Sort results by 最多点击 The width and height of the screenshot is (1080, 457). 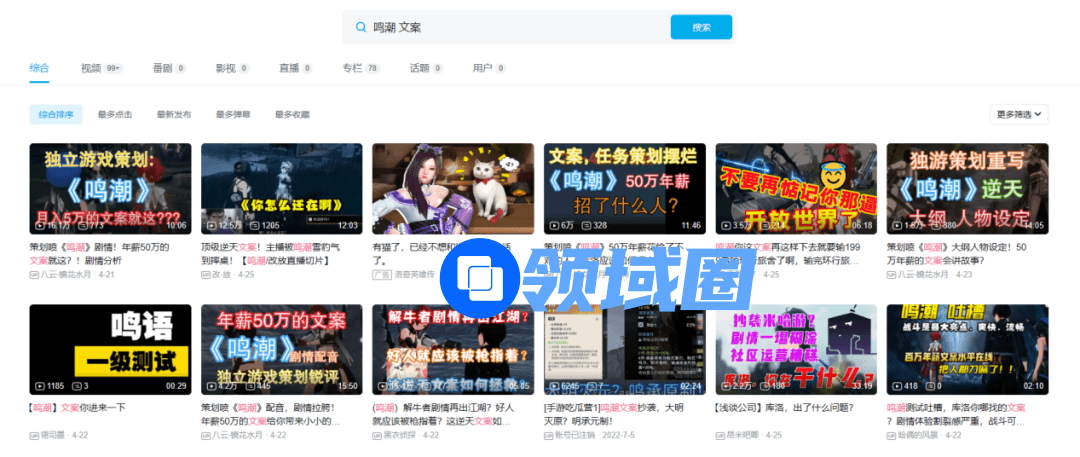(x=115, y=115)
